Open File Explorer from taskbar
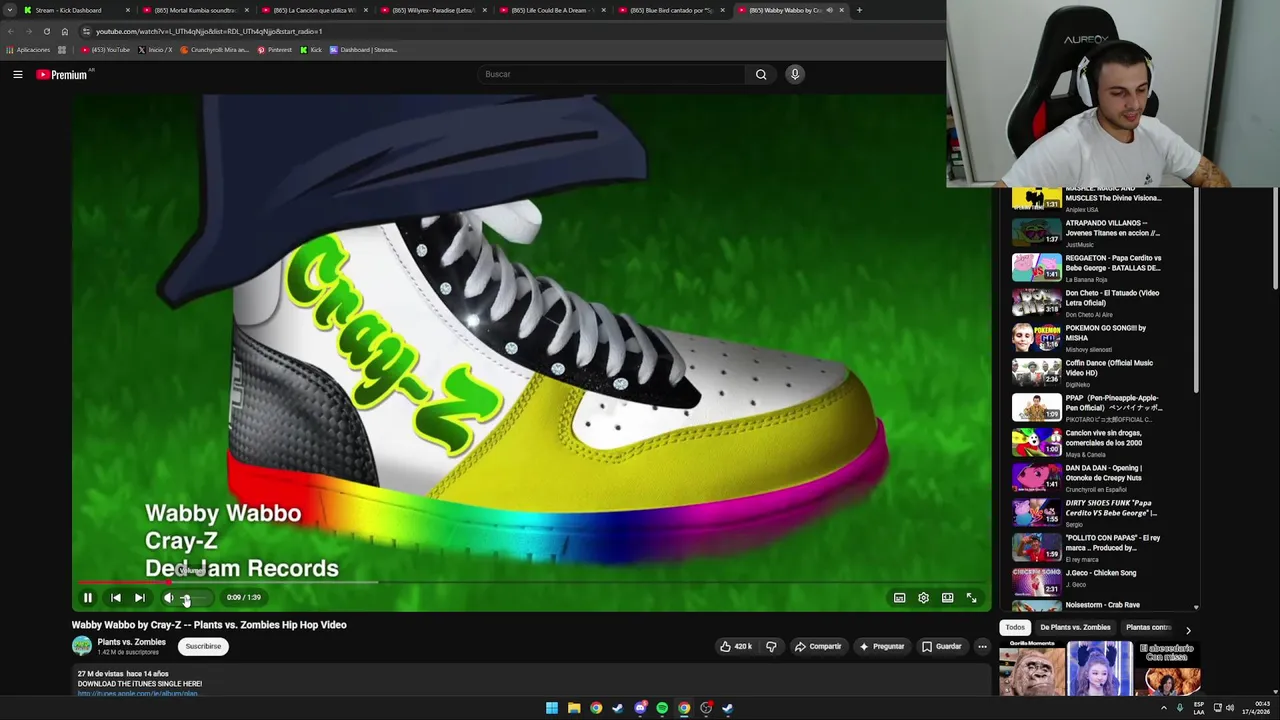The height and width of the screenshot is (720, 1280). tap(574, 708)
